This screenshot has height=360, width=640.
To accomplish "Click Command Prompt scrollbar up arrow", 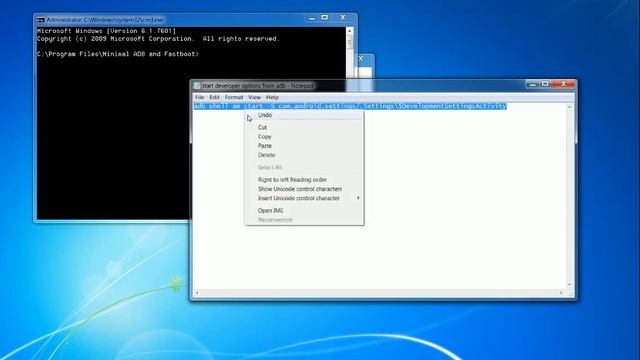I will (x=349, y=31).
